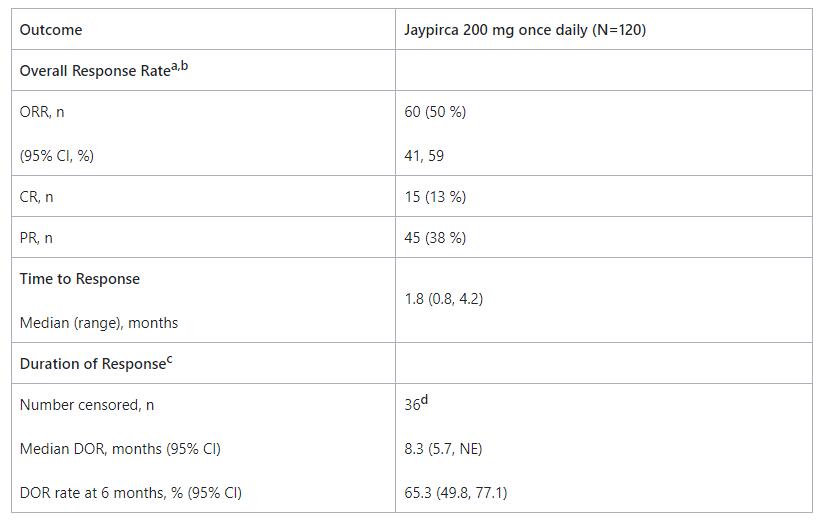Image resolution: width=824 pixels, height=521 pixels.
Task: Click the Median (range), months label
Action: (x=99, y=323)
